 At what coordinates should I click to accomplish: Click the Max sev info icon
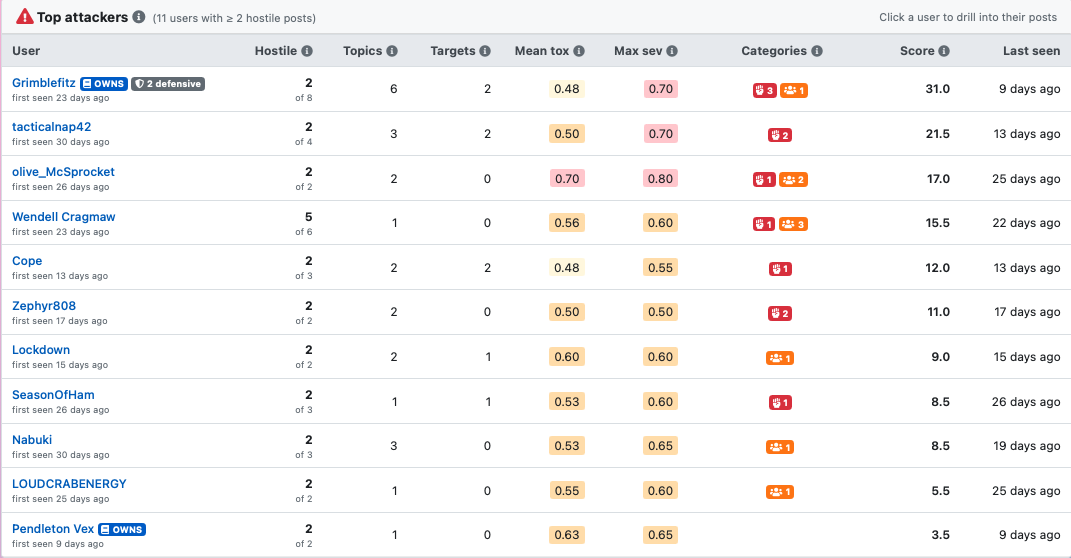click(672, 51)
